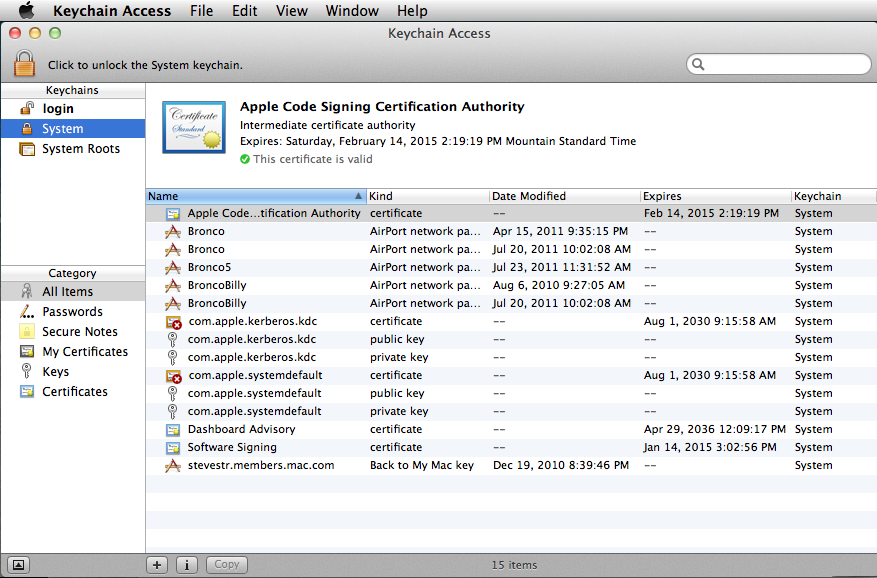Select the Dashboard Advisory certificate icon

(x=173, y=430)
